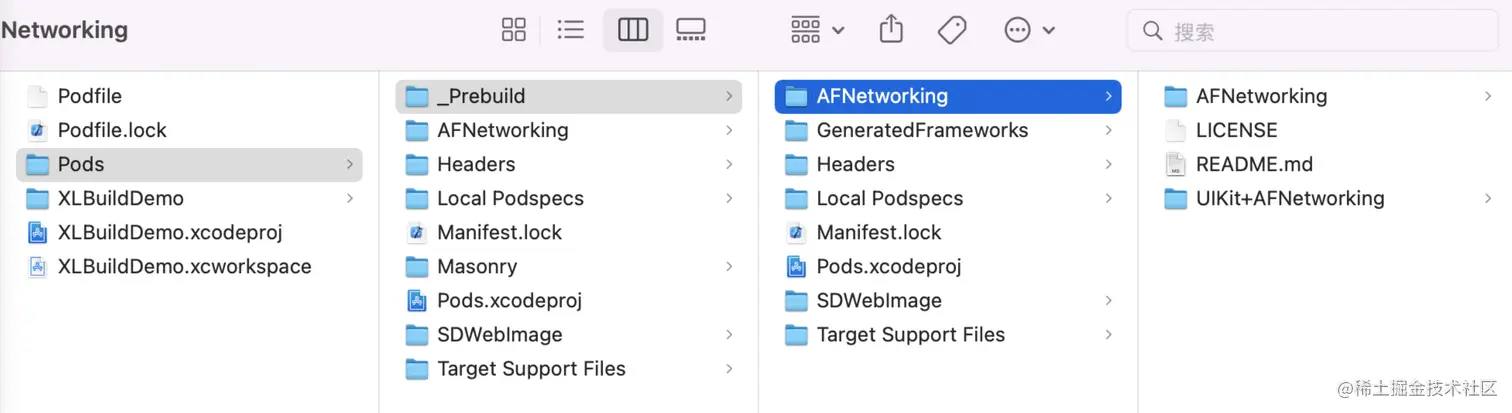Click Manifest.lock icon in third column
This screenshot has width=1512, height=413.
[796, 232]
